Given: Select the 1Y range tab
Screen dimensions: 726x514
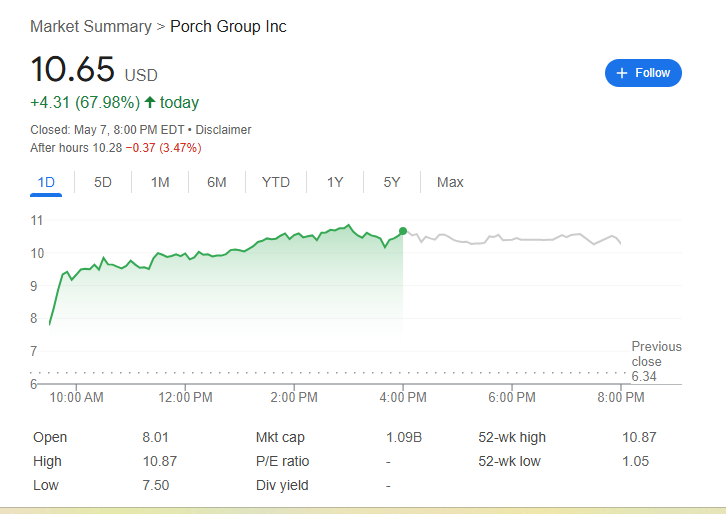Looking at the screenshot, I should pyautogui.click(x=335, y=182).
